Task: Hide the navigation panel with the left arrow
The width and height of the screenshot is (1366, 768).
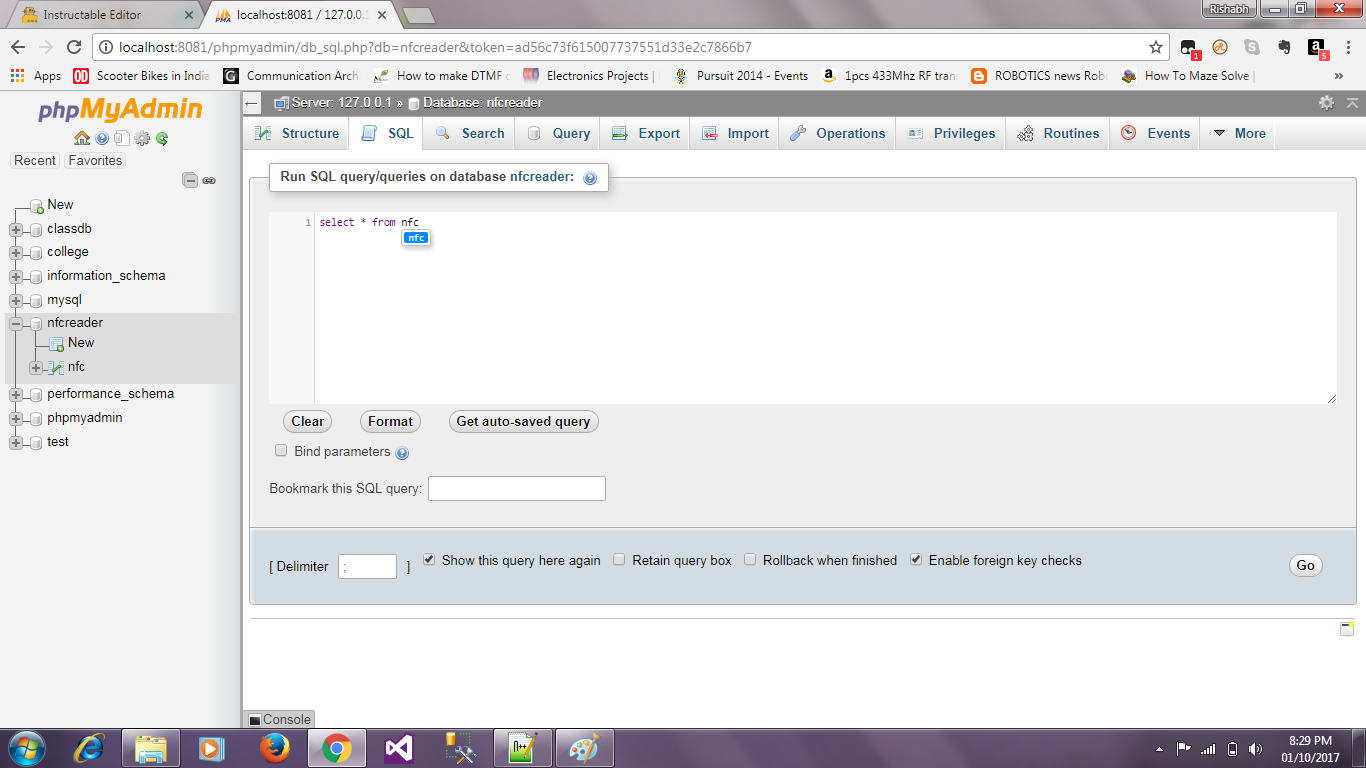Action: [x=252, y=103]
